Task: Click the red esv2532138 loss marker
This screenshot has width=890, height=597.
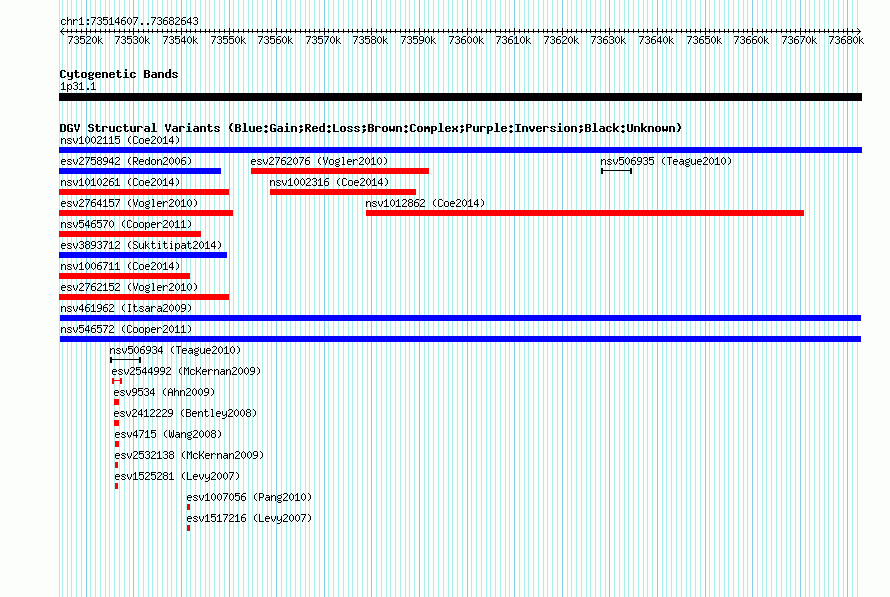Action: 116,465
